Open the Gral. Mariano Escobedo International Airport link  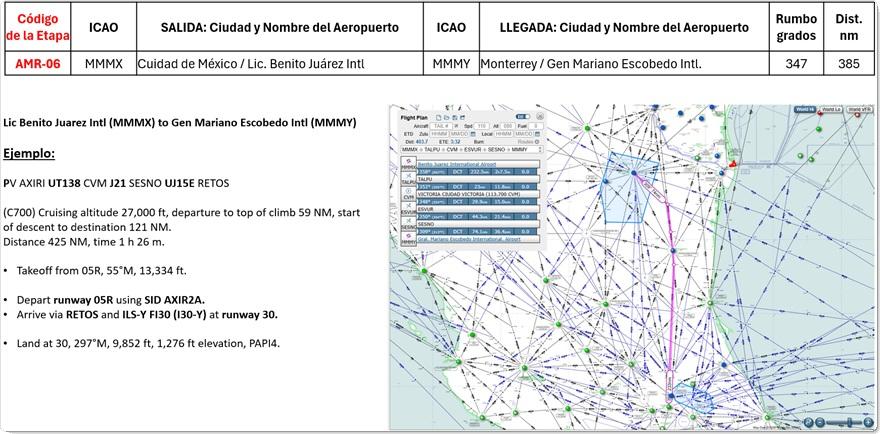pyautogui.click(x=469, y=239)
